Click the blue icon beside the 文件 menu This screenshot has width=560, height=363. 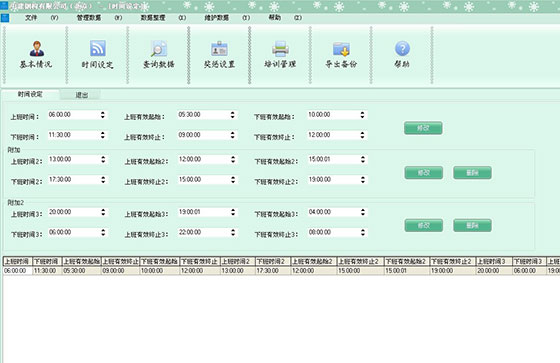pyautogui.click(x=5, y=18)
